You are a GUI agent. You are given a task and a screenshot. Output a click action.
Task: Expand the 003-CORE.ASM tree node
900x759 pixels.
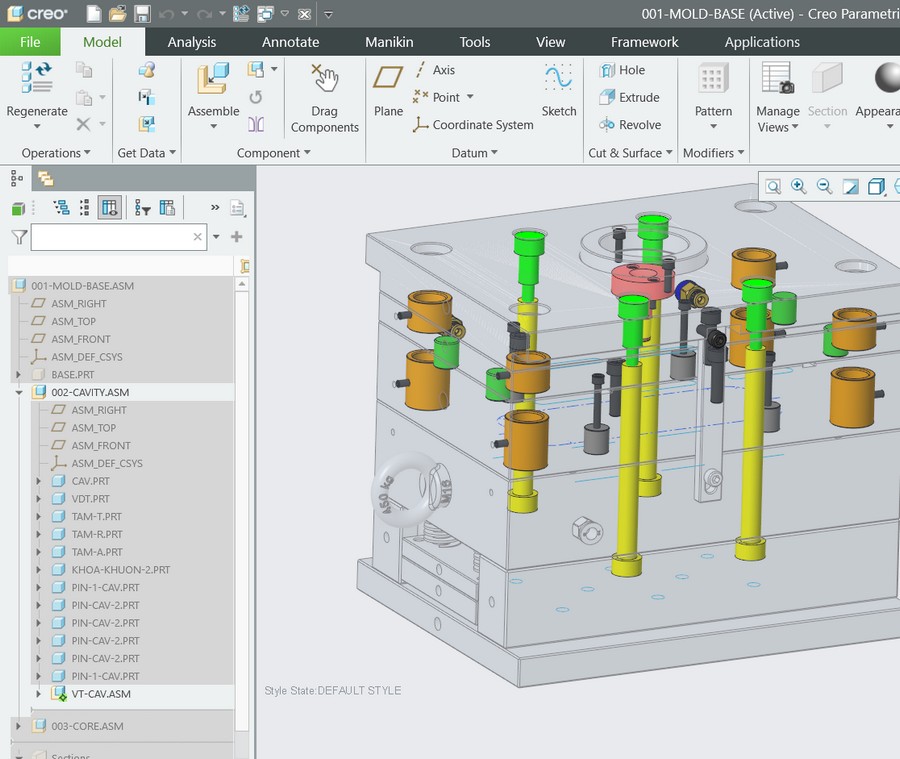18,726
